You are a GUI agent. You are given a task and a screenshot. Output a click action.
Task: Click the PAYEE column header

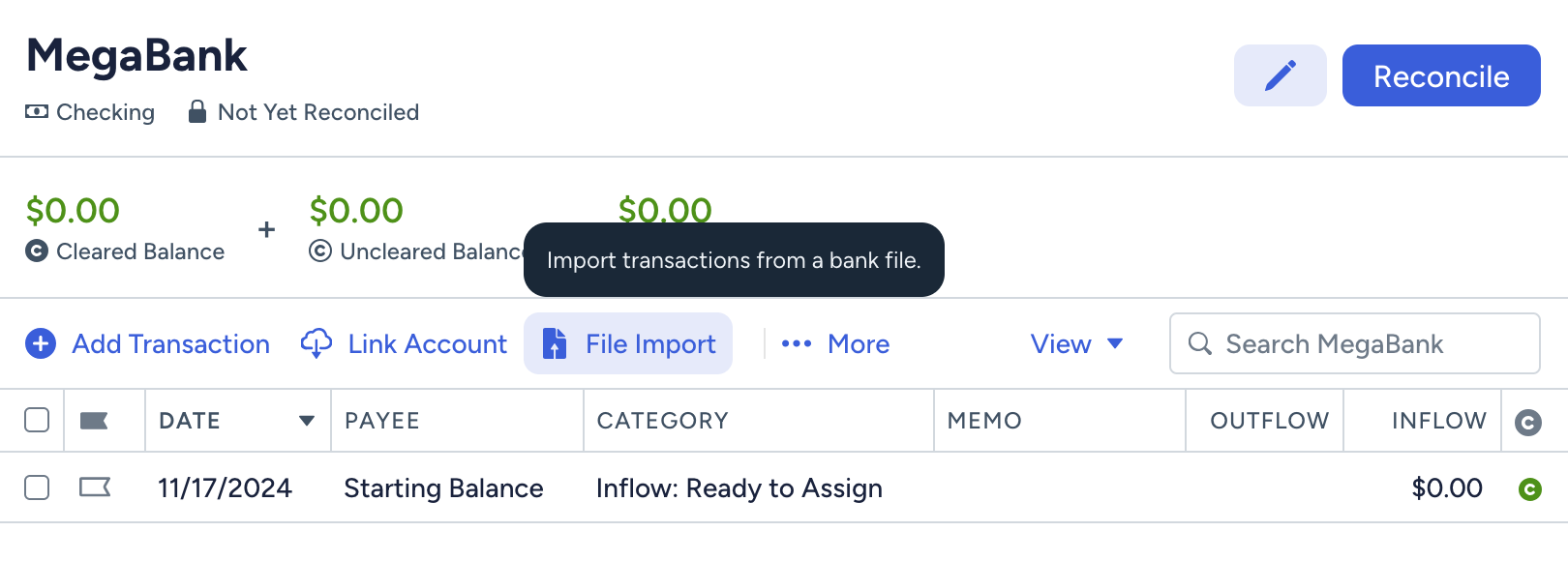382,421
